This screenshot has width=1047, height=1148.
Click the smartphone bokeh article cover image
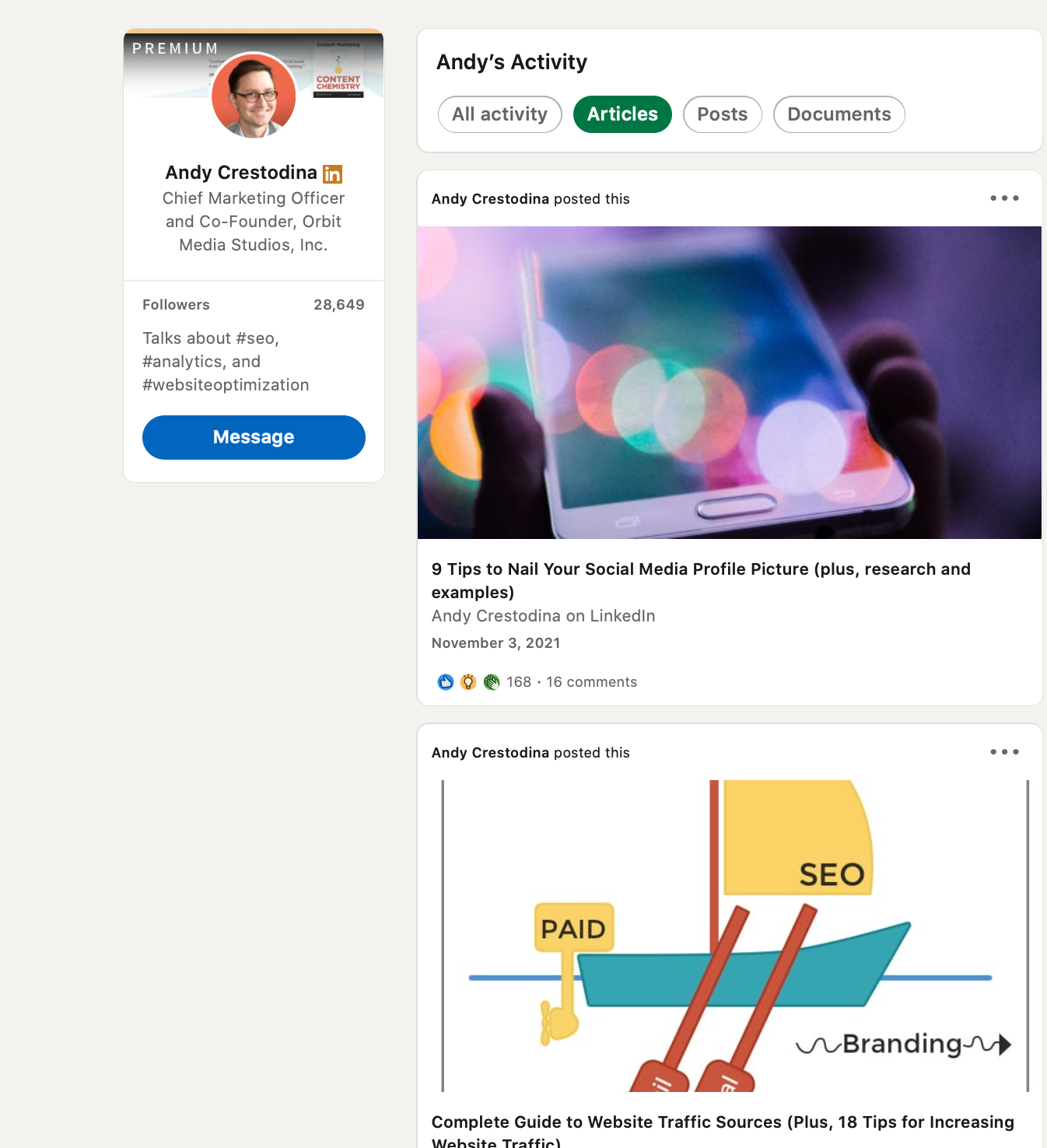click(x=730, y=382)
